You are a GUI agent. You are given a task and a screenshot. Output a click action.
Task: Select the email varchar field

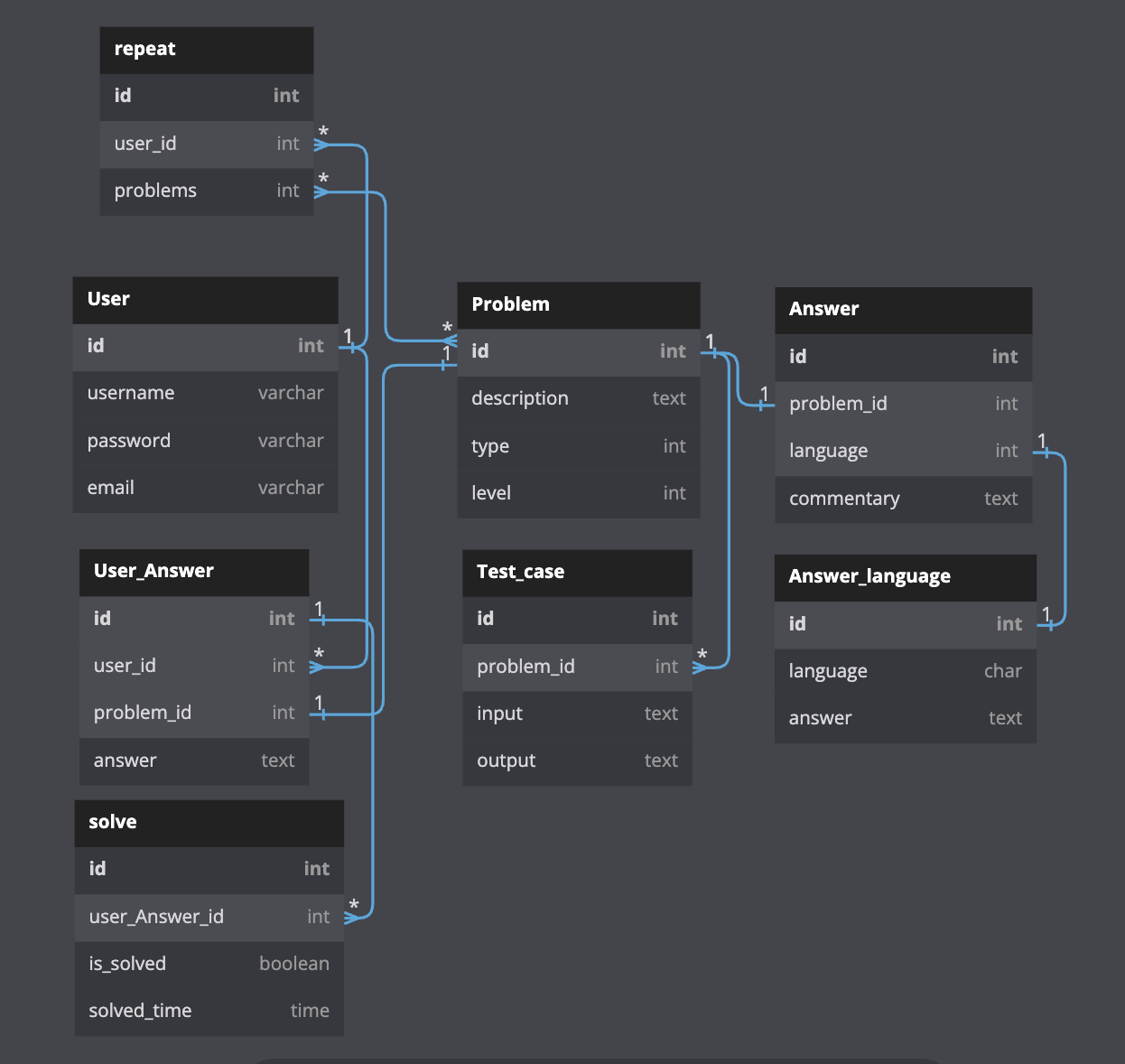pyautogui.click(x=205, y=489)
